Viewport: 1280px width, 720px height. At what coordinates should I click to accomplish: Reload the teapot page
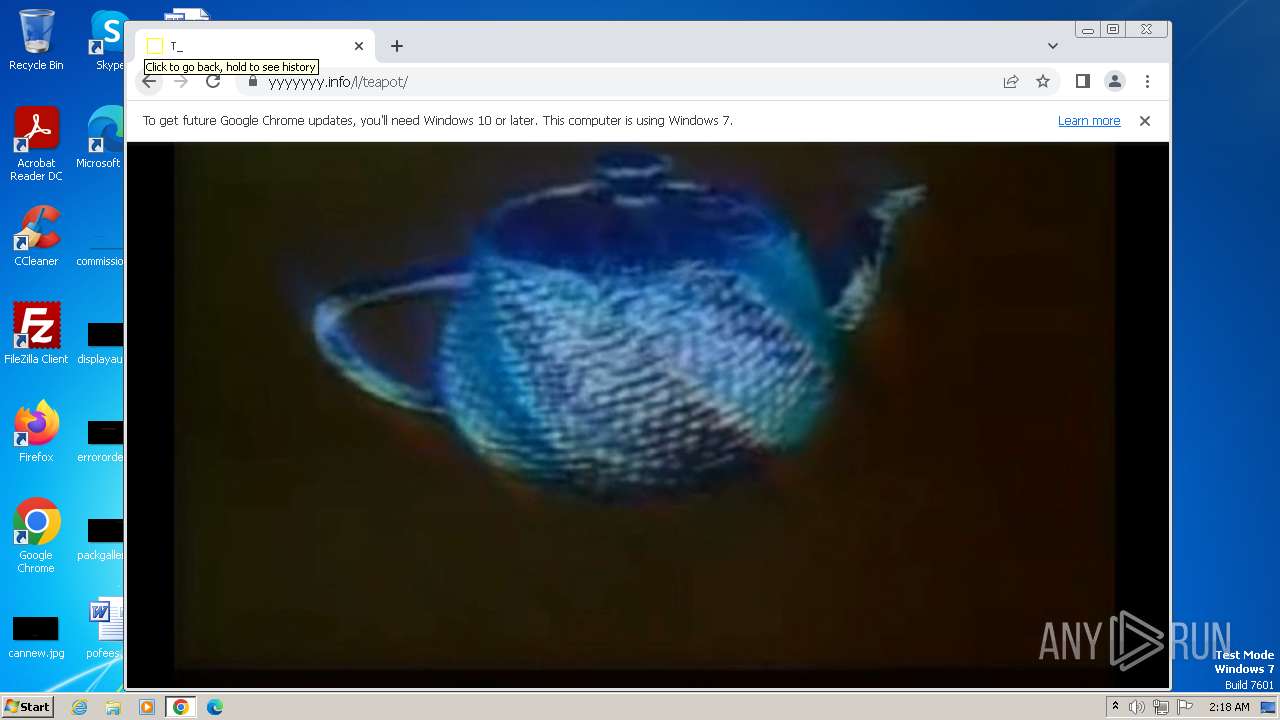(x=213, y=82)
